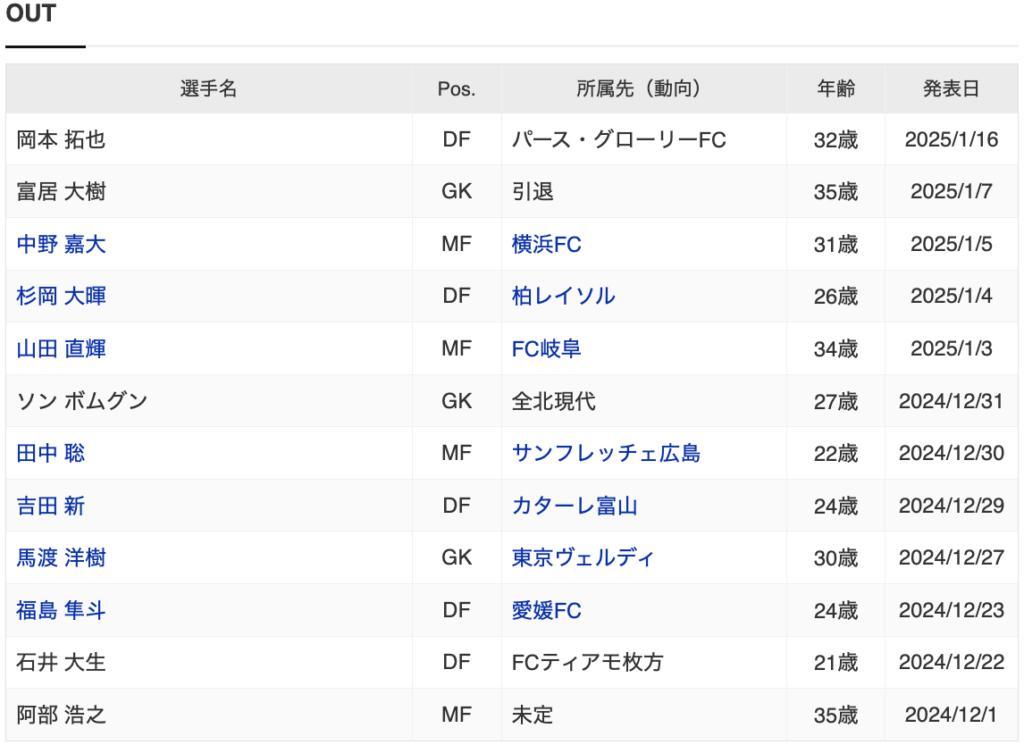Screen dimensions: 1024x745
Task: Click the 発表日 column header
Action: click(952, 88)
